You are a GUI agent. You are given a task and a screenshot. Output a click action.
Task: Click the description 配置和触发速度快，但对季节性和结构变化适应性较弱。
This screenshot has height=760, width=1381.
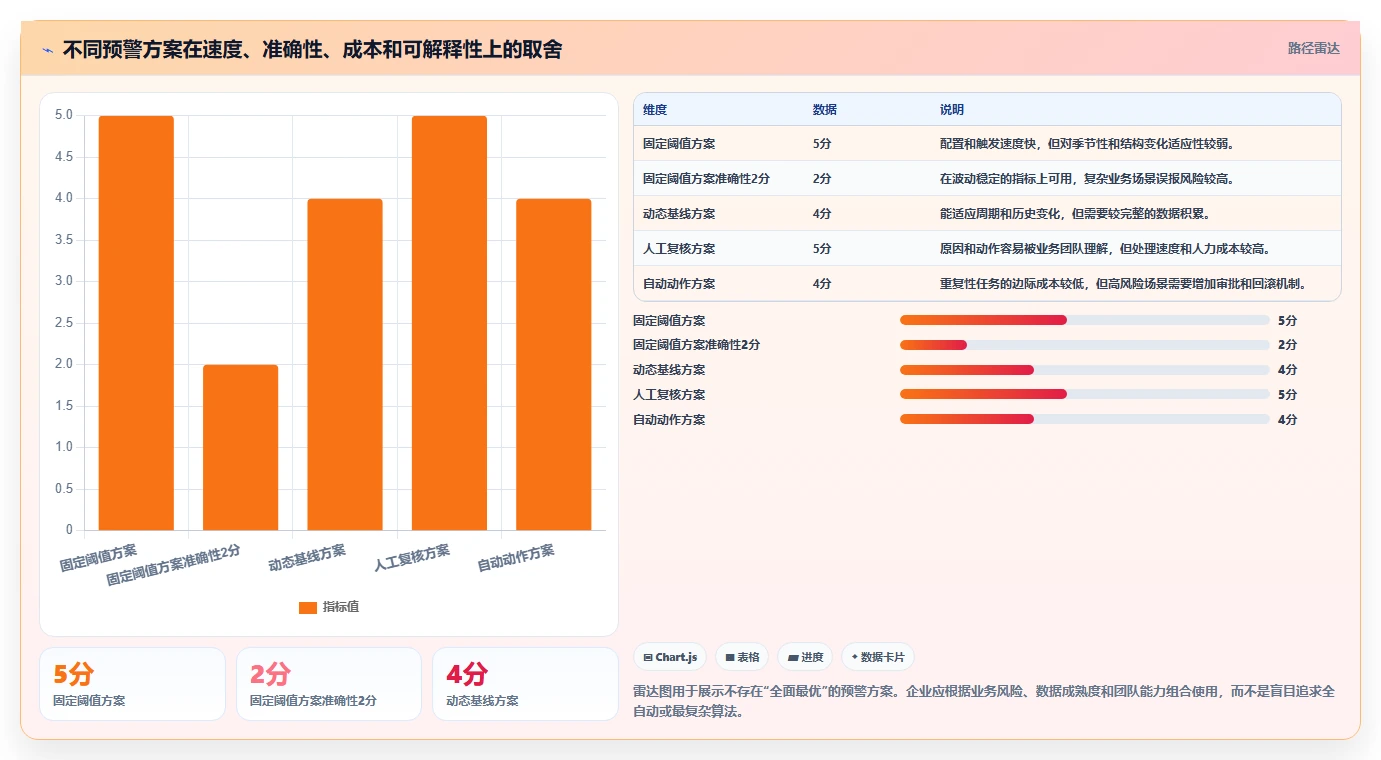(1087, 143)
